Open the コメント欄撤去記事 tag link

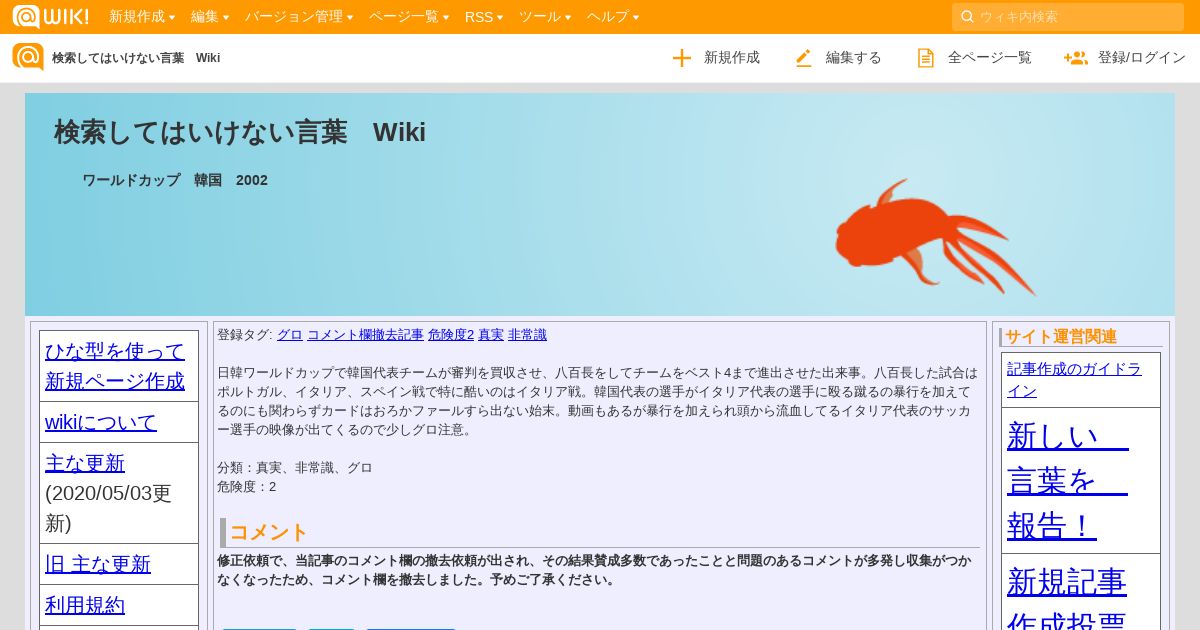click(365, 335)
